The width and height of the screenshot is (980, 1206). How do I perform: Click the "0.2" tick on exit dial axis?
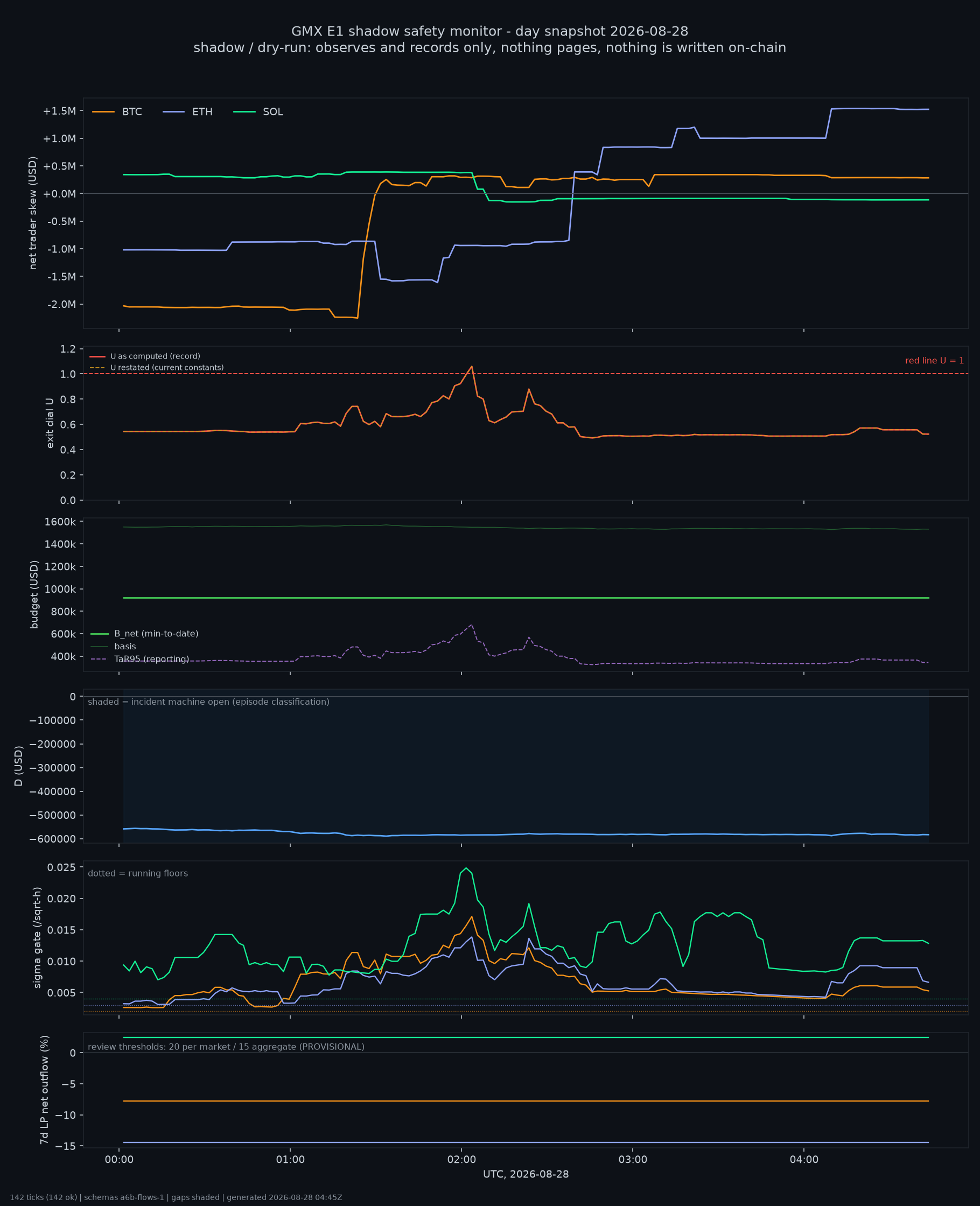[x=68, y=476]
